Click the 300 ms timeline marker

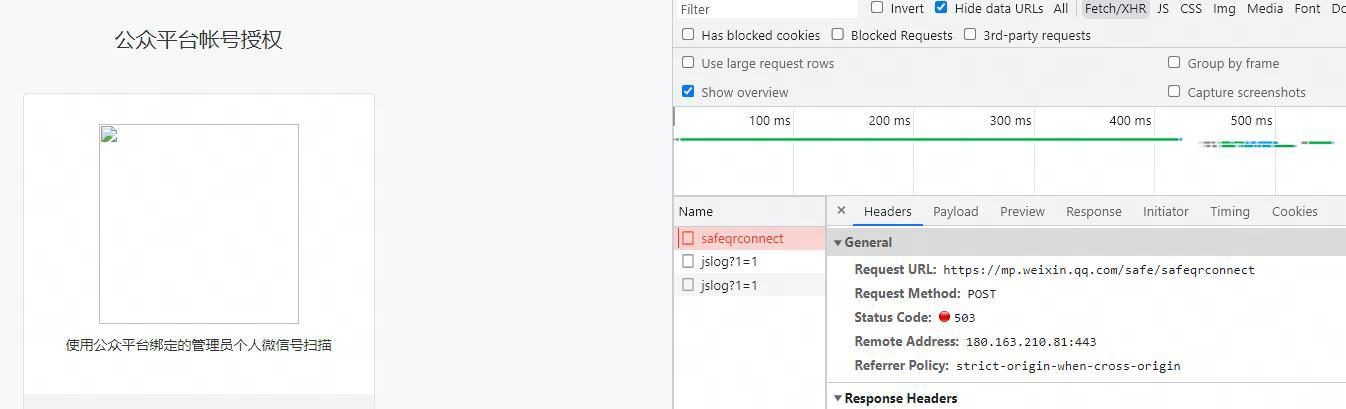point(1010,120)
